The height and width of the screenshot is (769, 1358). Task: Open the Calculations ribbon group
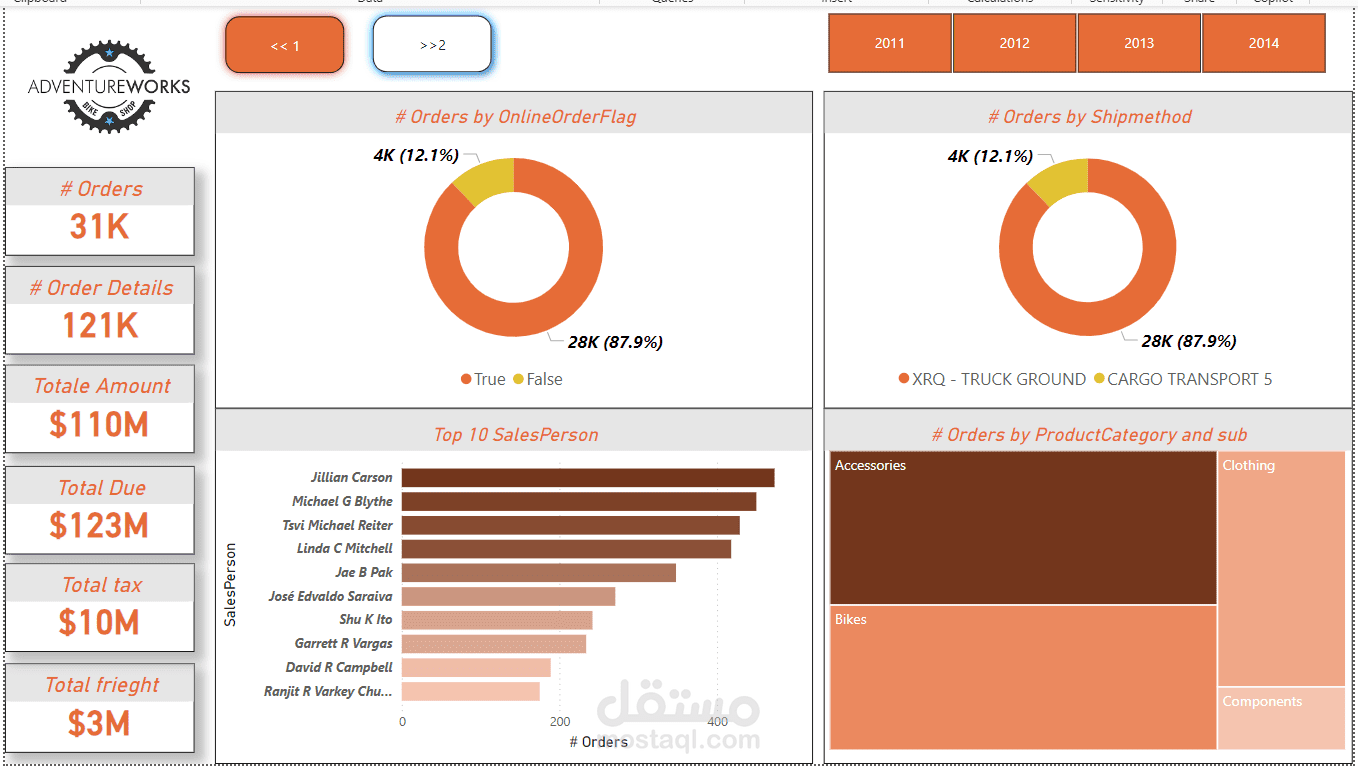click(x=999, y=2)
